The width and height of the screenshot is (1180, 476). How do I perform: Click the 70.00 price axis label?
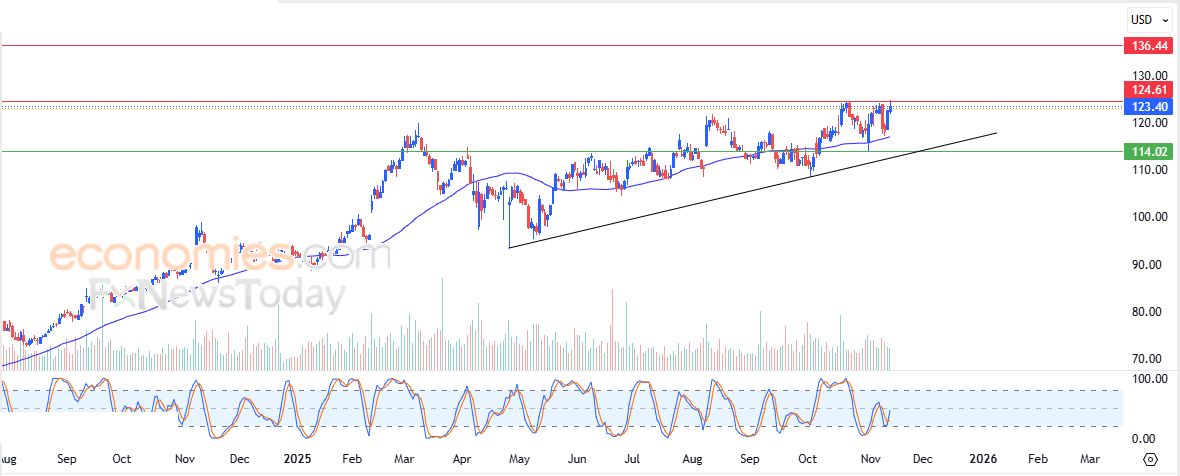[x=1150, y=358]
